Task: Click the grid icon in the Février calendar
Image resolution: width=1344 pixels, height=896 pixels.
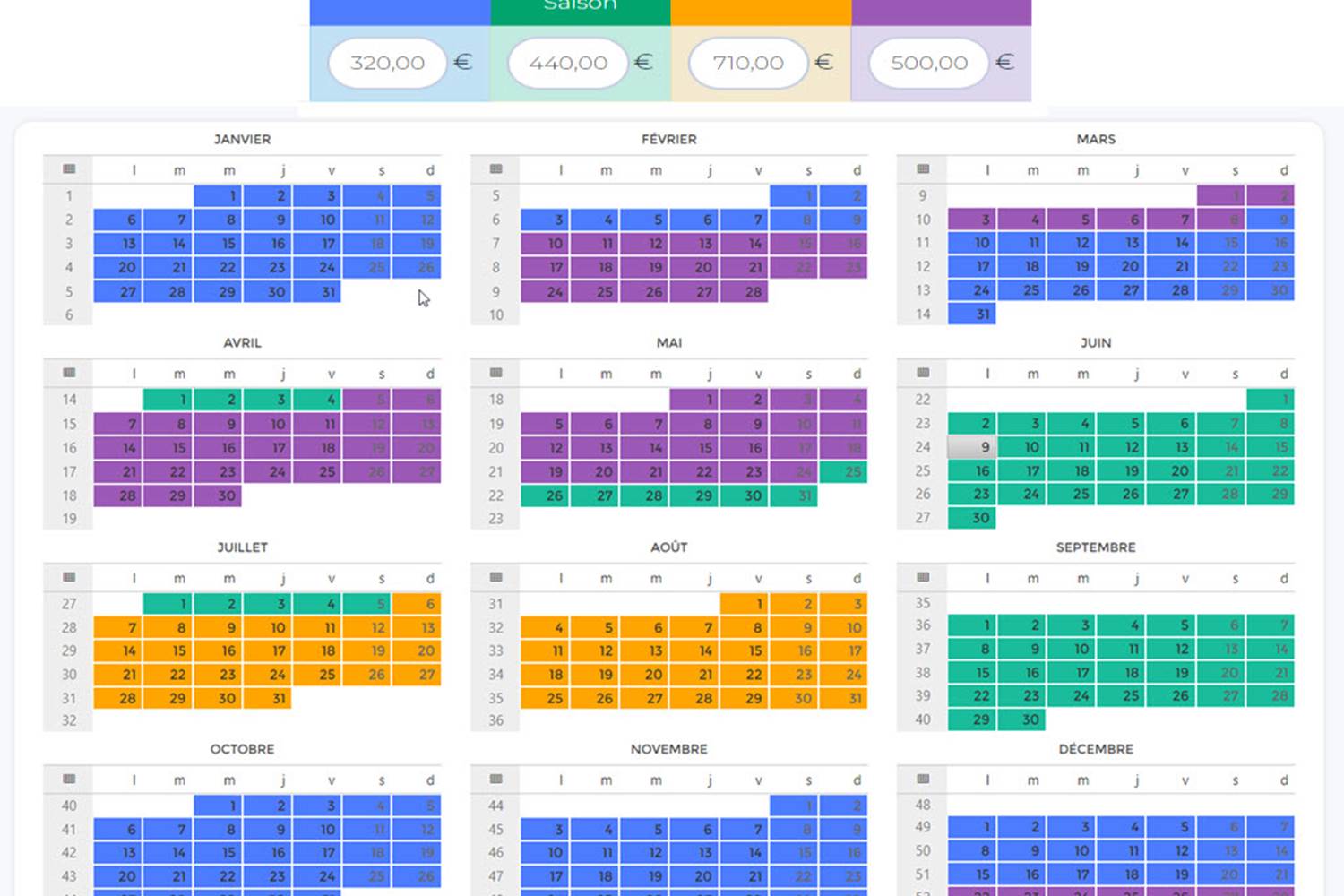Action: (496, 169)
